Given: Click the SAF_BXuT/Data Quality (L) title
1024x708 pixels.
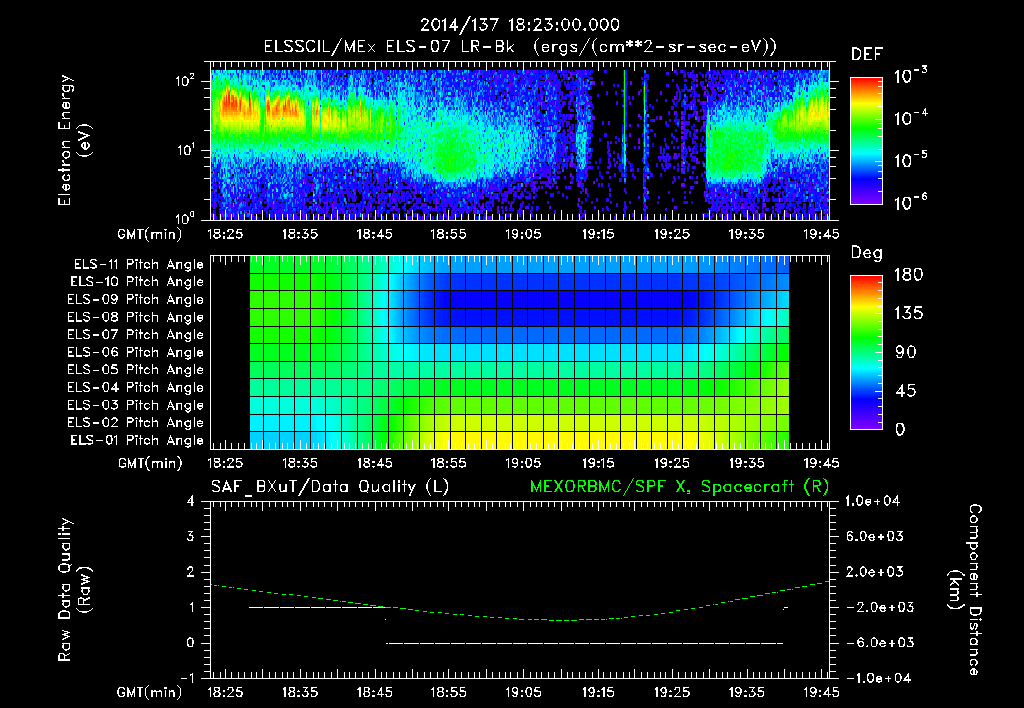Looking at the screenshot, I should click(330, 487).
